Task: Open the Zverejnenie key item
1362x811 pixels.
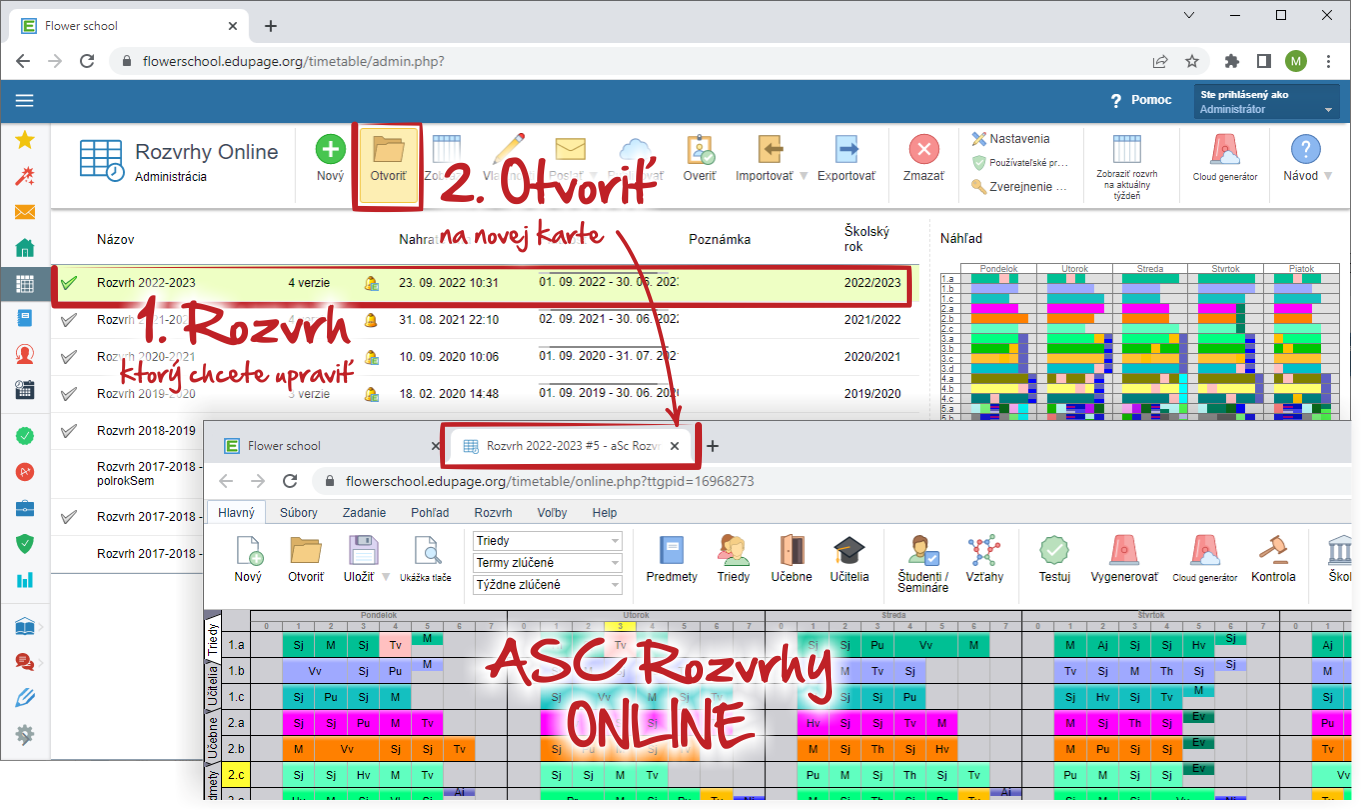Action: coord(1019,186)
